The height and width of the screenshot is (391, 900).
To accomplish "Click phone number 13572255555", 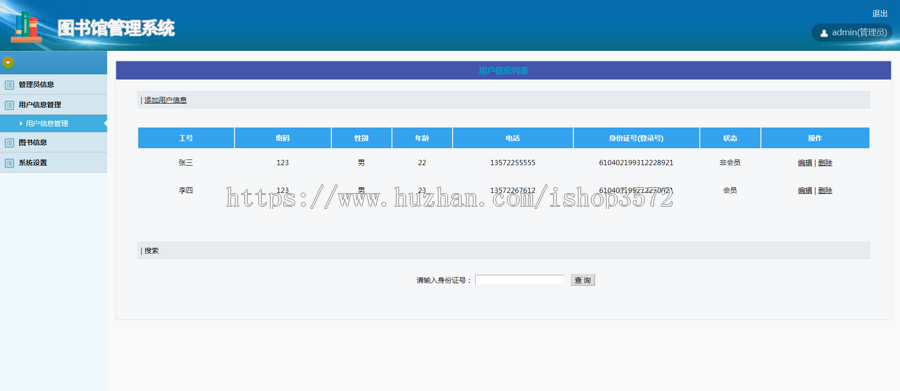I will click(513, 163).
